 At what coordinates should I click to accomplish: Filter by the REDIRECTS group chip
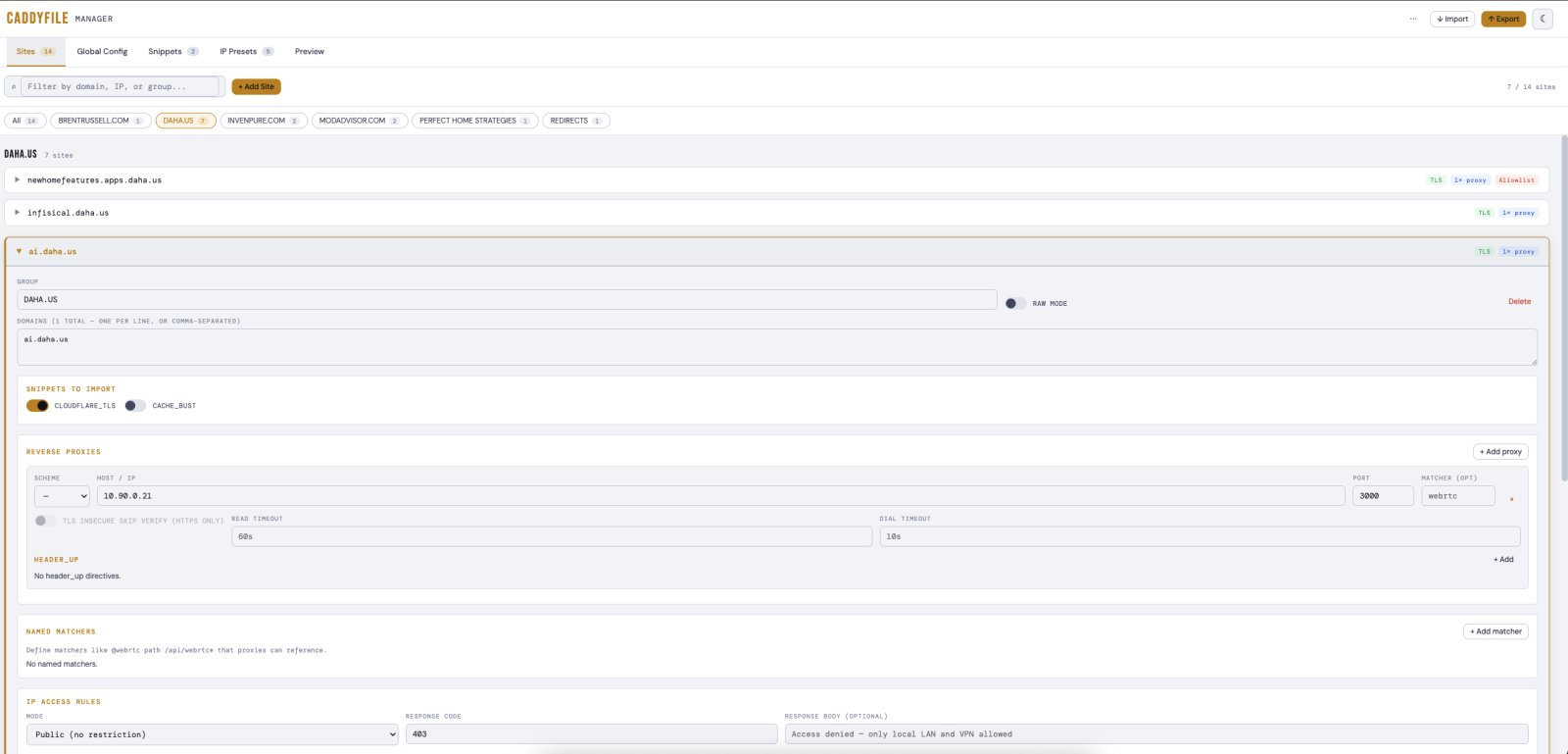click(576, 121)
